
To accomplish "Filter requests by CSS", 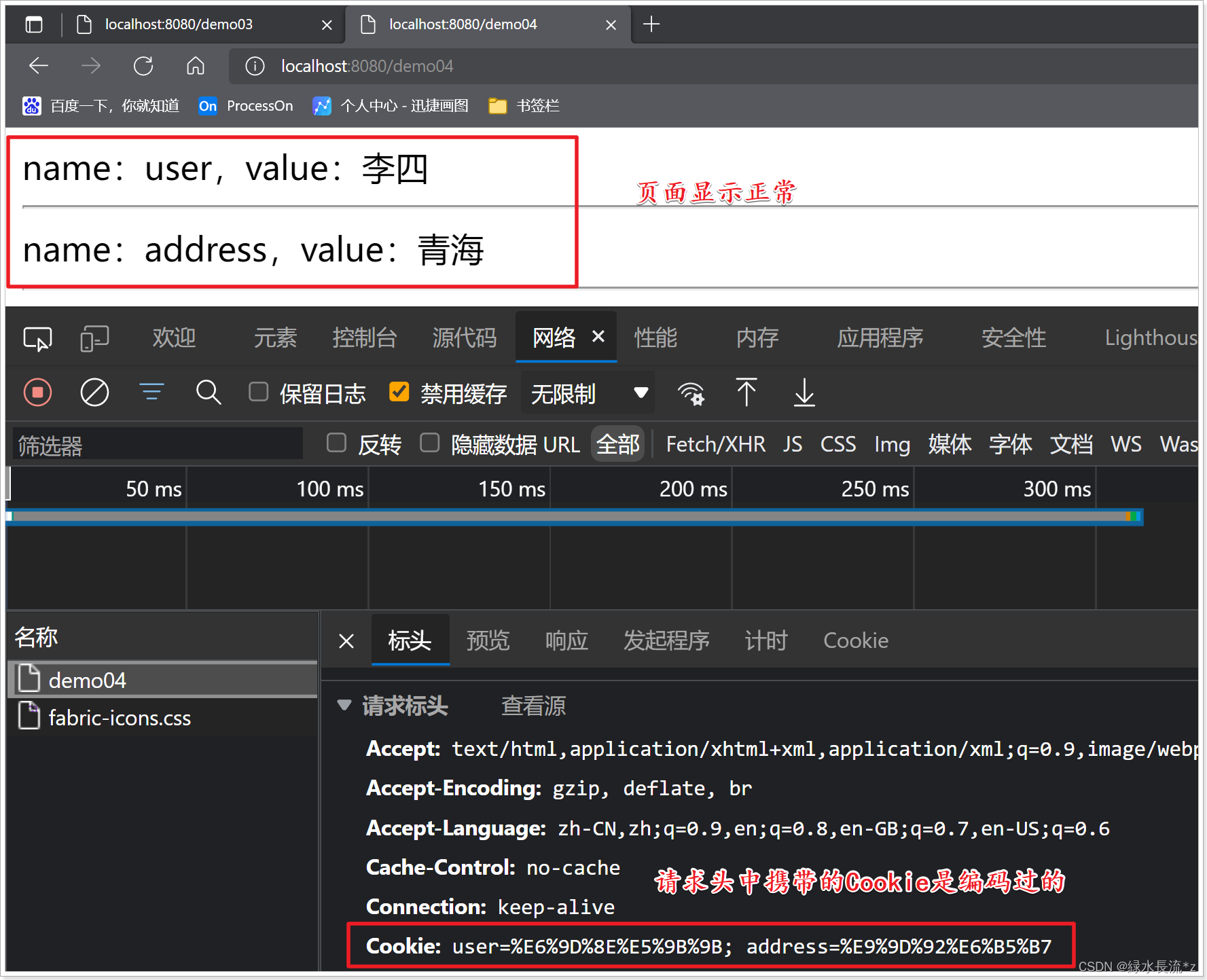I will pyautogui.click(x=838, y=444).
